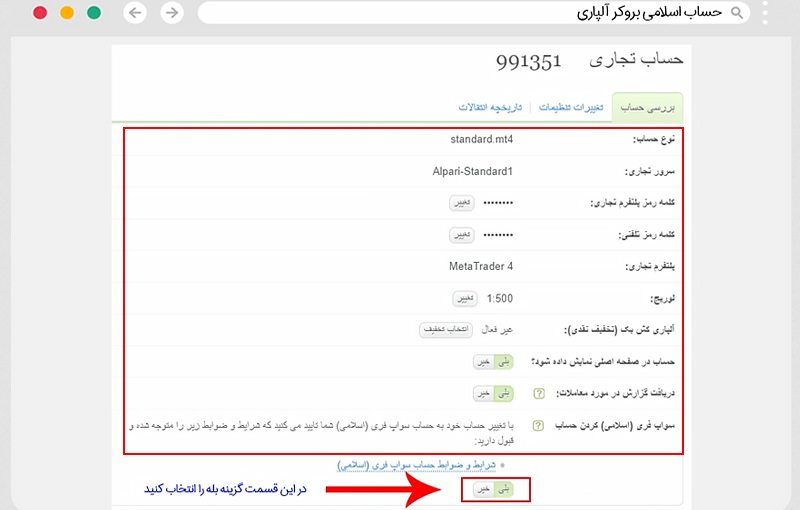Choose بلی on the swap-free toggle at bottom
800x510 pixels.
(x=504, y=490)
